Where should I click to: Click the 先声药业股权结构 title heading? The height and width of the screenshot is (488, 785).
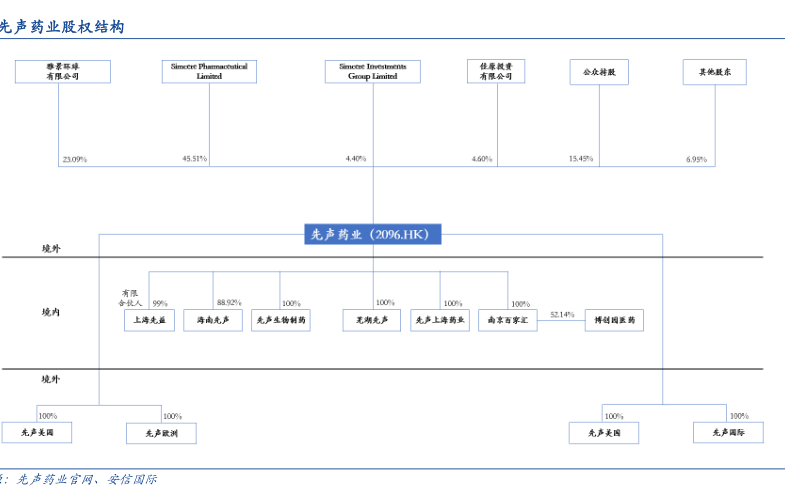[x=62, y=28]
